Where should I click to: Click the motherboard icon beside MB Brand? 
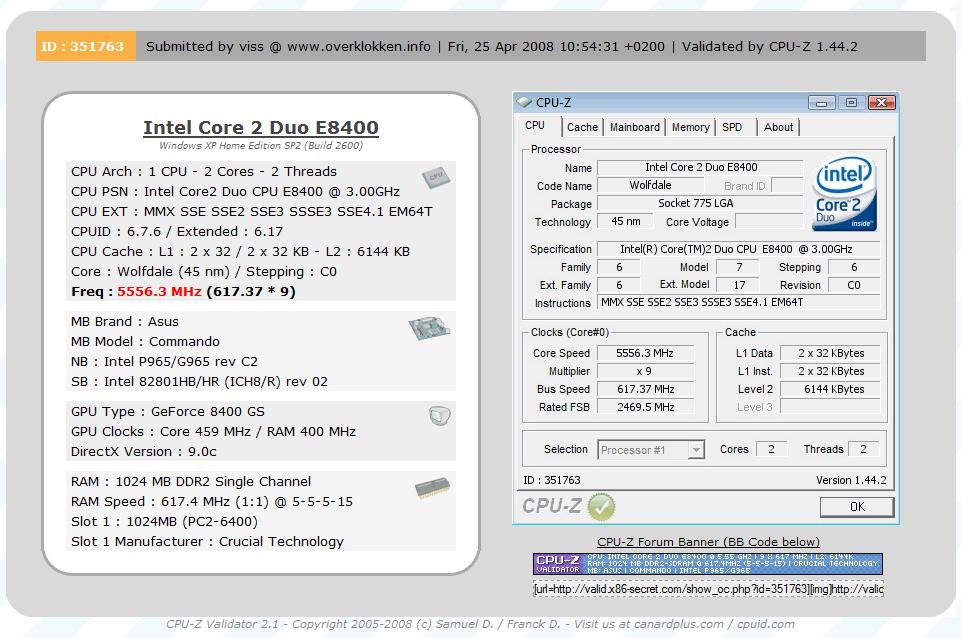coord(429,327)
